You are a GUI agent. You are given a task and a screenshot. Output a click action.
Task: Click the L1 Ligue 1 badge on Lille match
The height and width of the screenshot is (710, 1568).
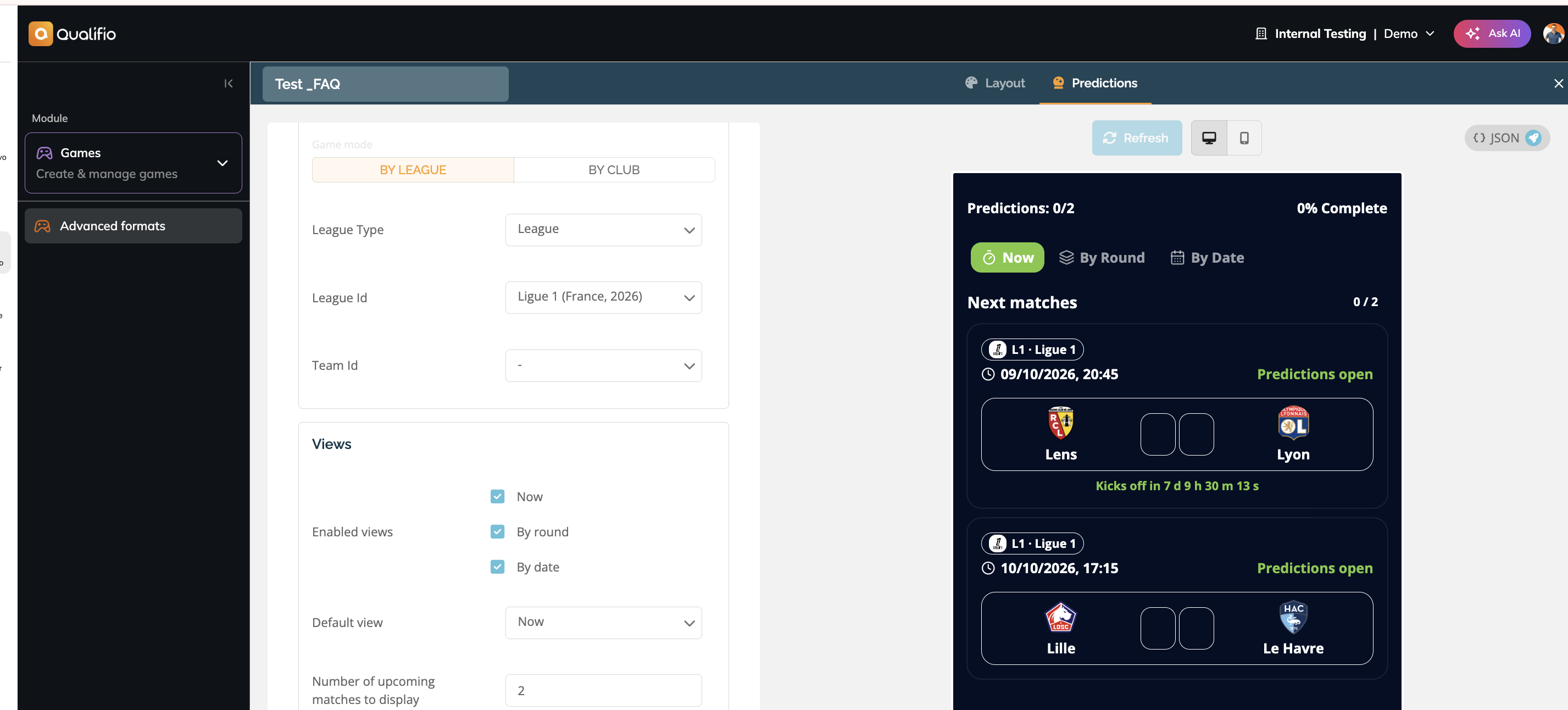point(1032,543)
